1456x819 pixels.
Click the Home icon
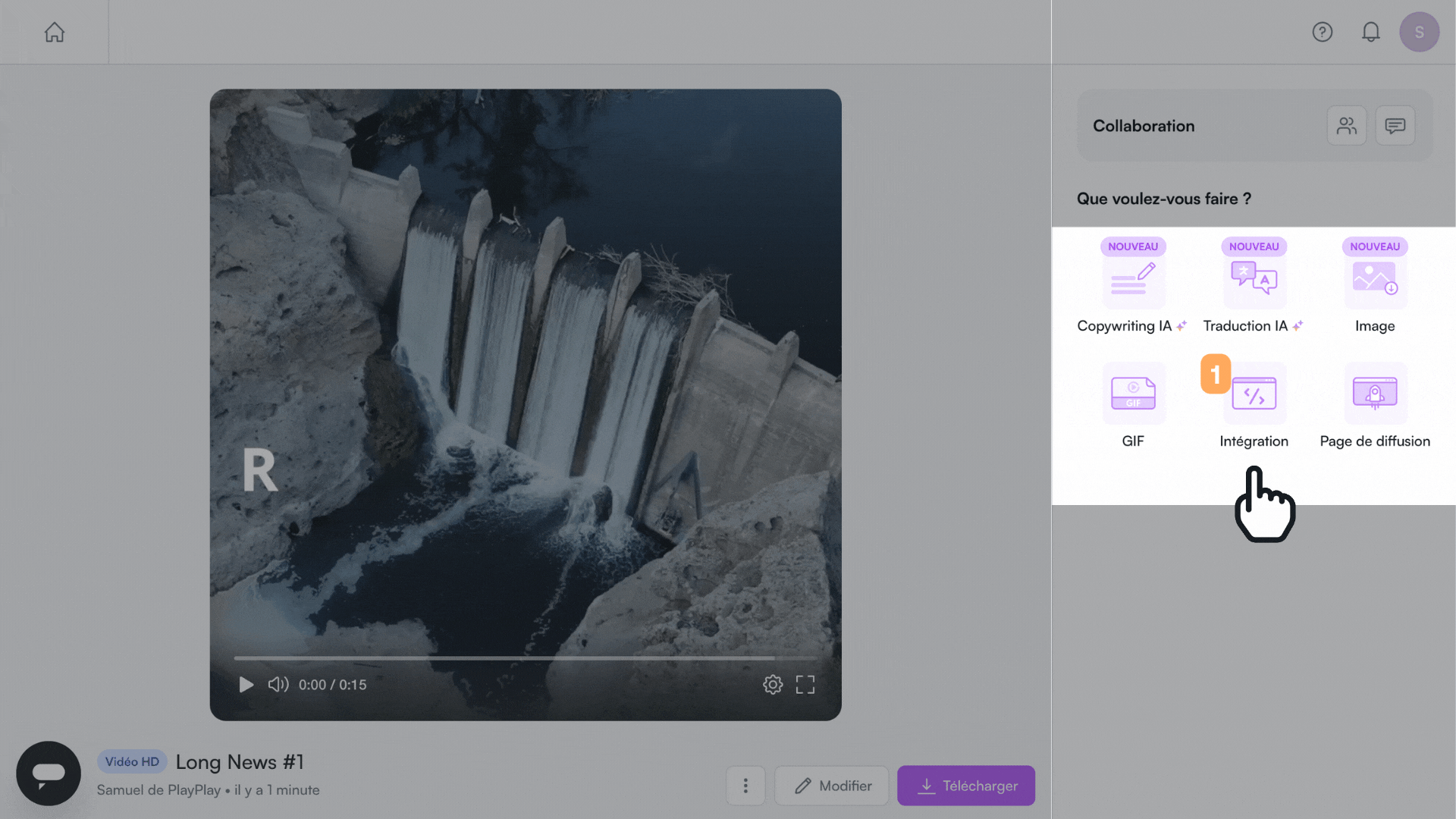coord(55,32)
